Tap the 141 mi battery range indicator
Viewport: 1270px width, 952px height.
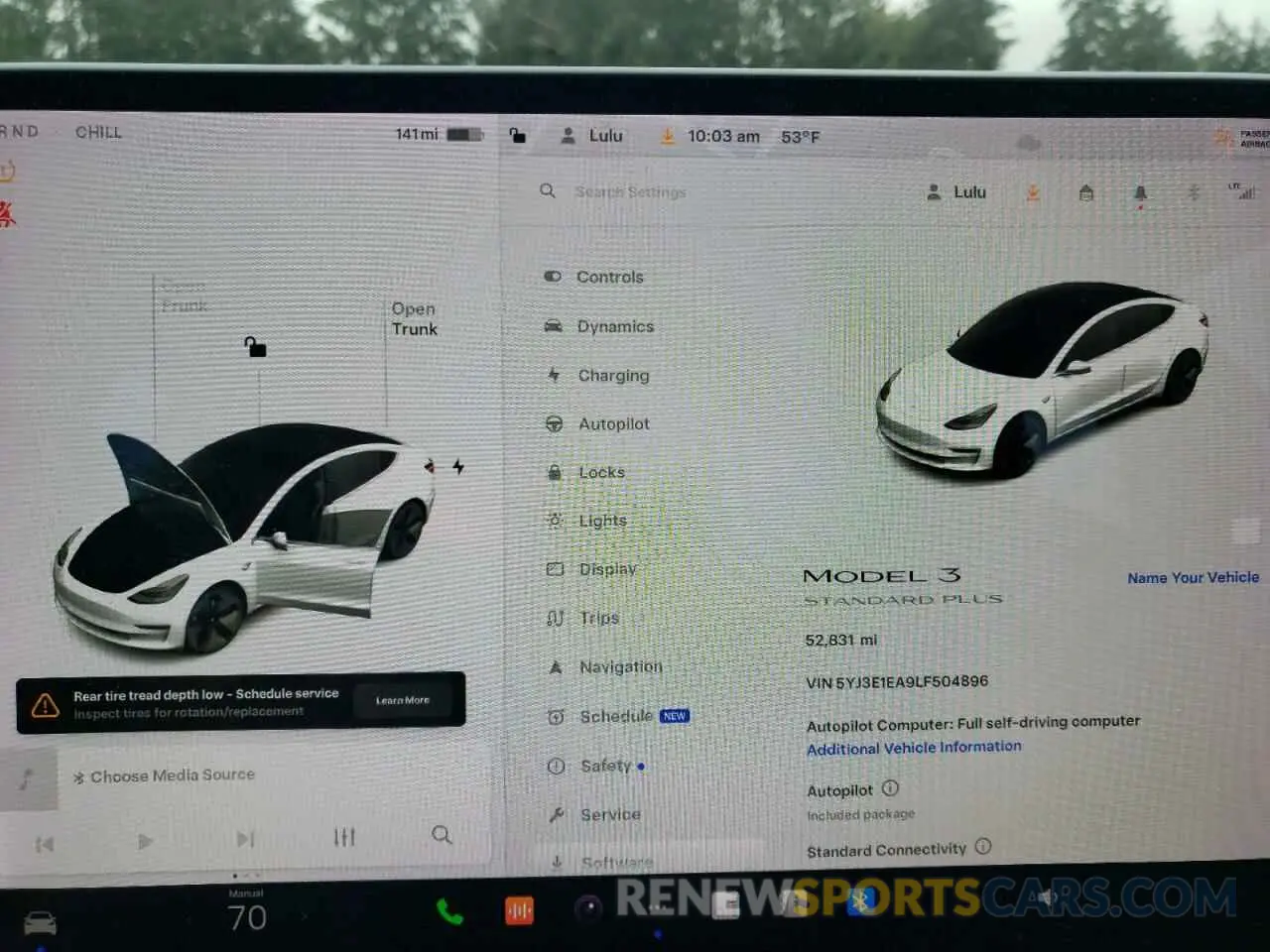tap(438, 134)
